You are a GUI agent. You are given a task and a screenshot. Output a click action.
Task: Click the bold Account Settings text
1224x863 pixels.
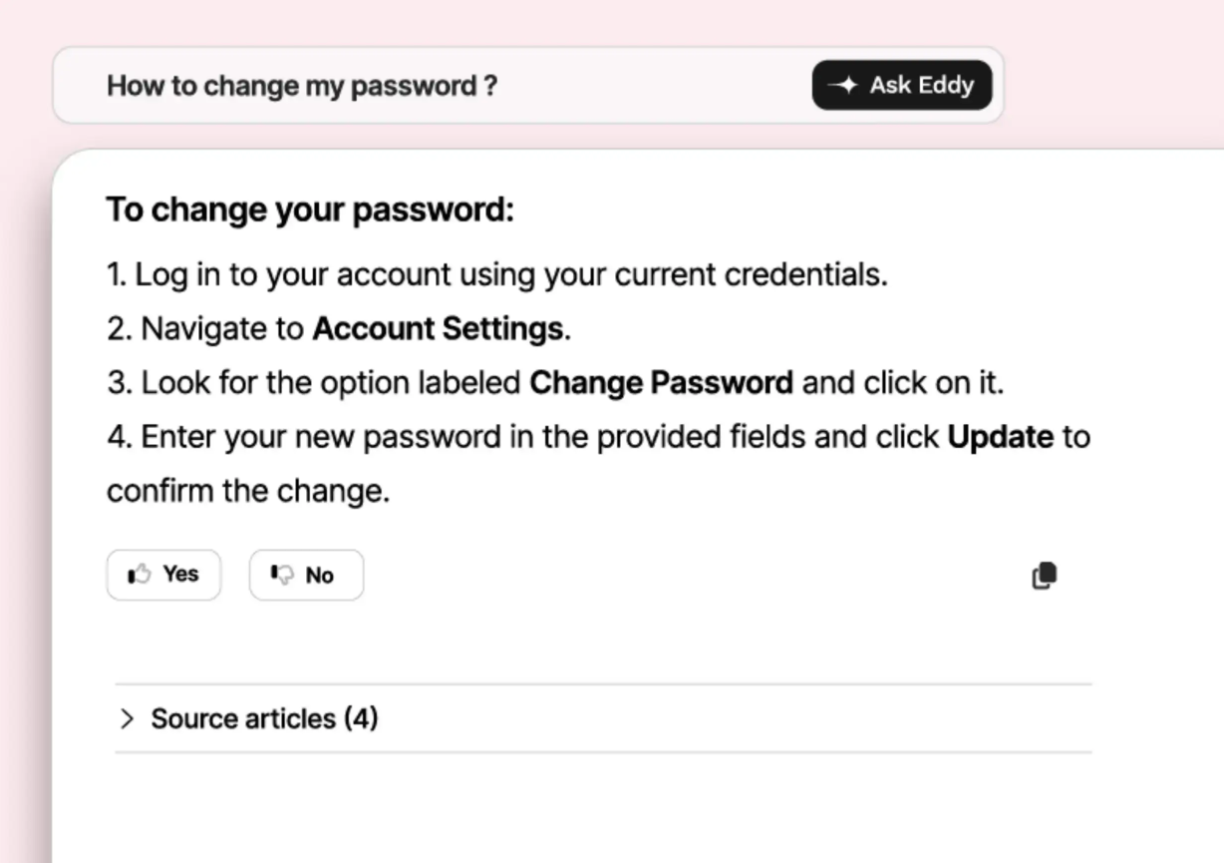(438, 329)
